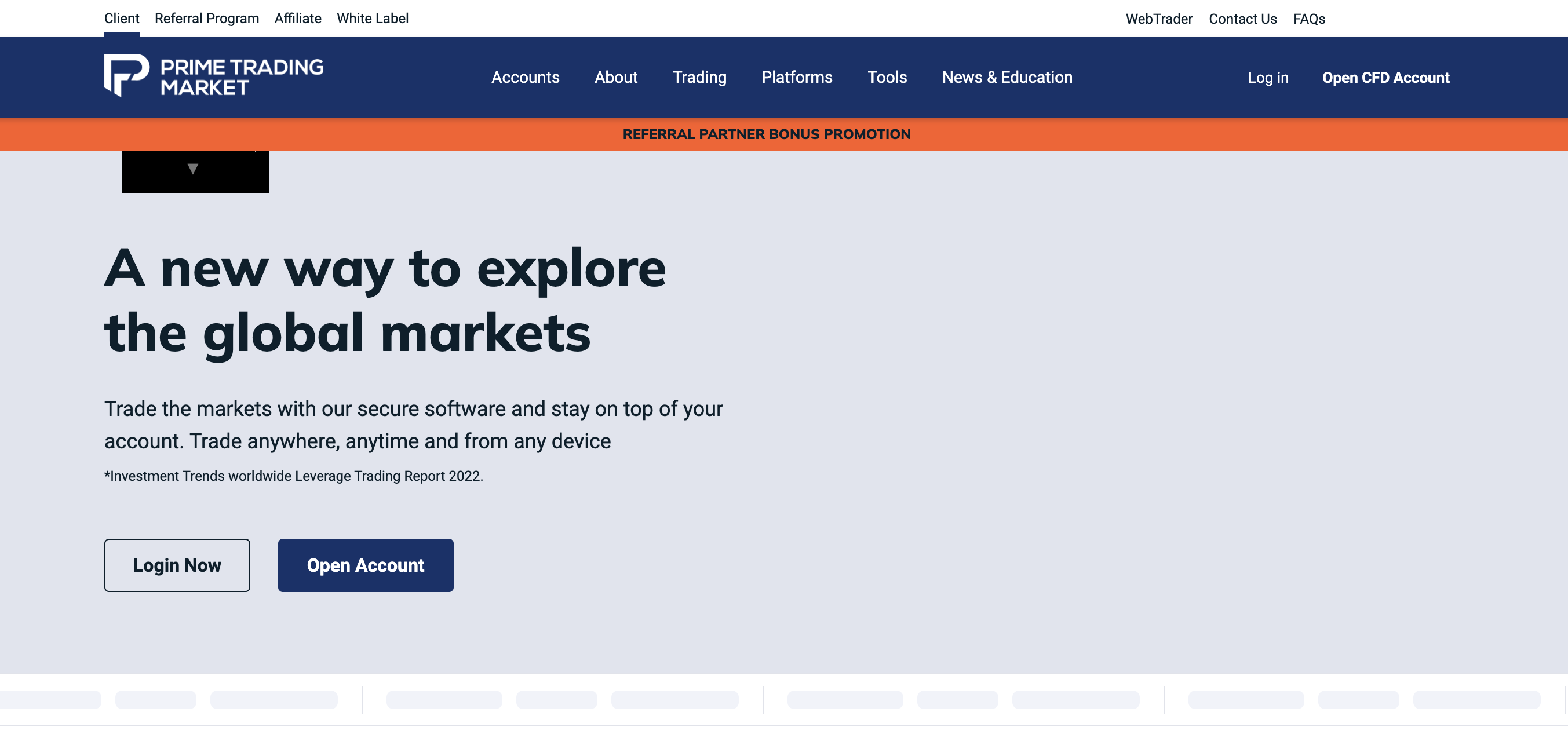The image size is (1568, 745).
Task: Go to Contact Us page
Action: [1242, 19]
